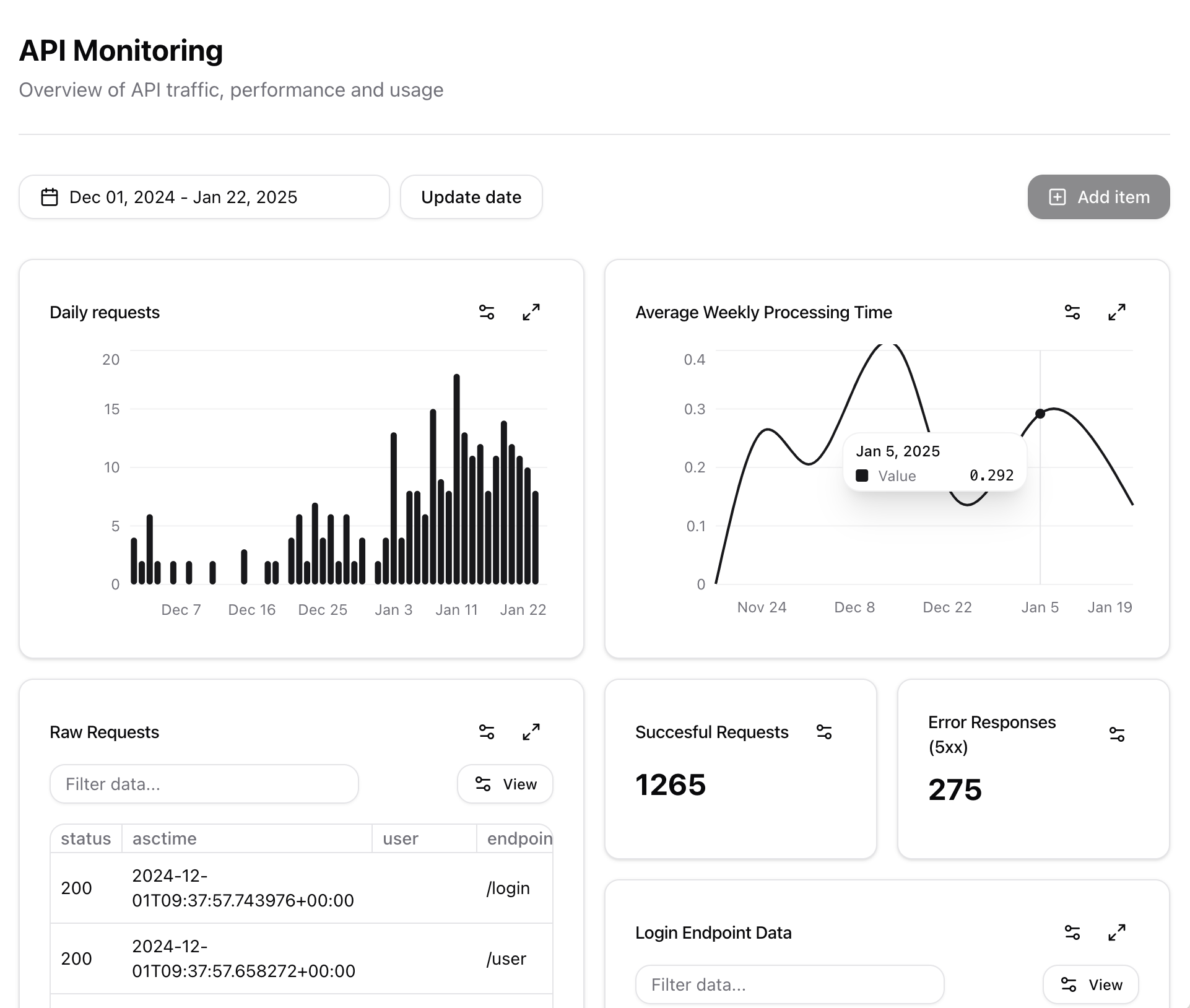This screenshot has height=1008, width=1190.
Task: Open settings for Average Weekly Processing Time
Action: (1072, 312)
